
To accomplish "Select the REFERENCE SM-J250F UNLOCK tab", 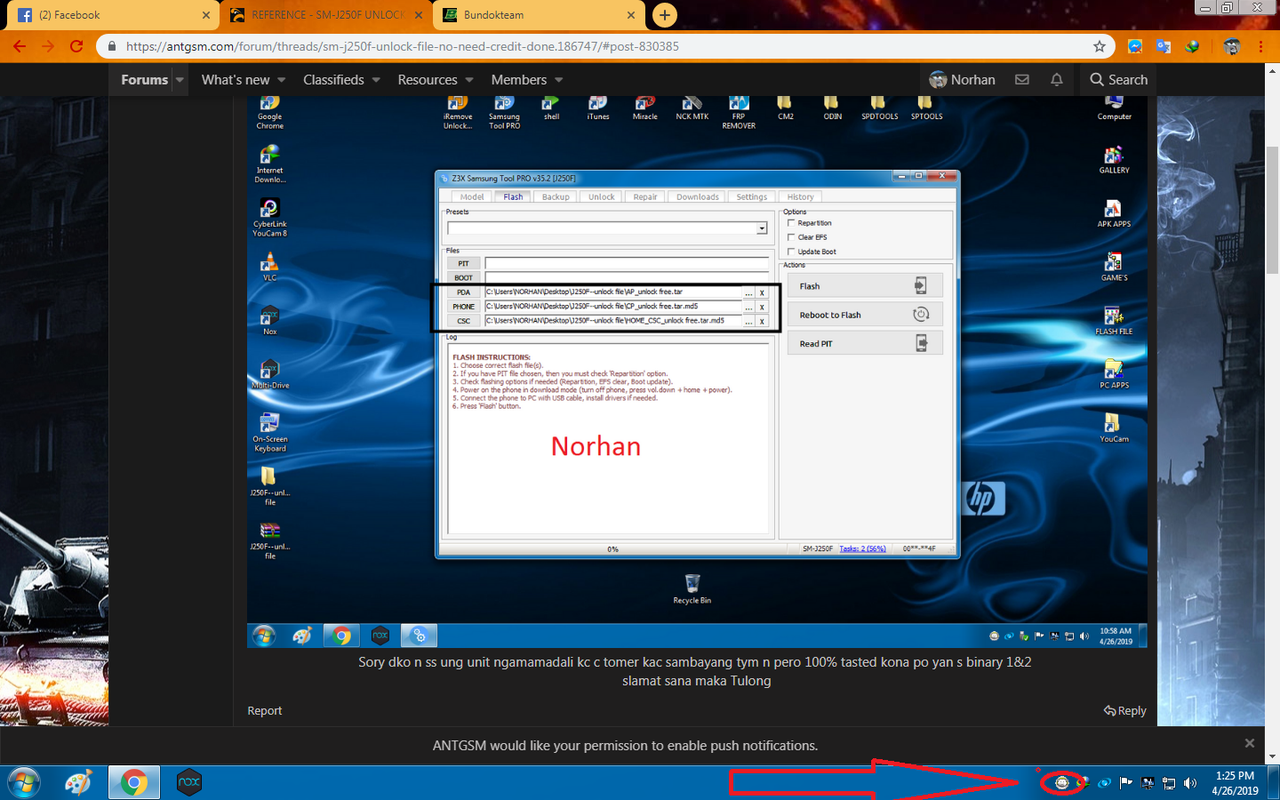I will pos(325,15).
